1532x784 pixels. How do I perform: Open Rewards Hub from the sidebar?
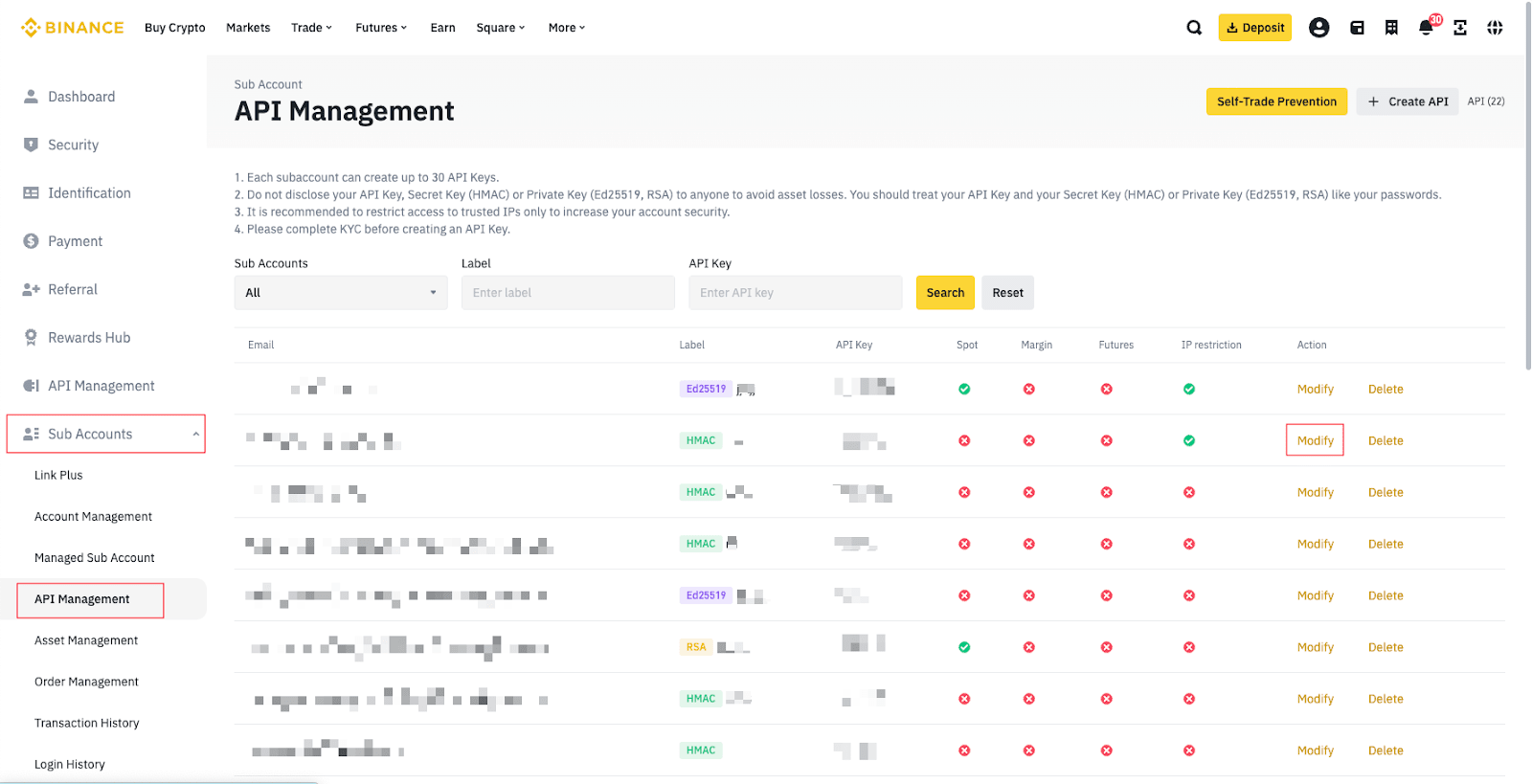(x=89, y=338)
